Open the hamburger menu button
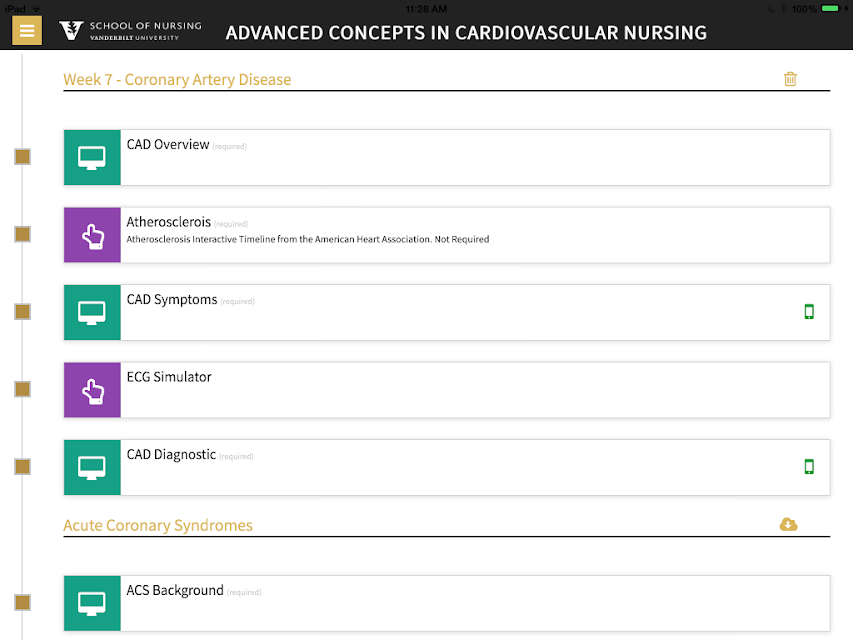Screen dimensions: 853x640 (x=27, y=30)
